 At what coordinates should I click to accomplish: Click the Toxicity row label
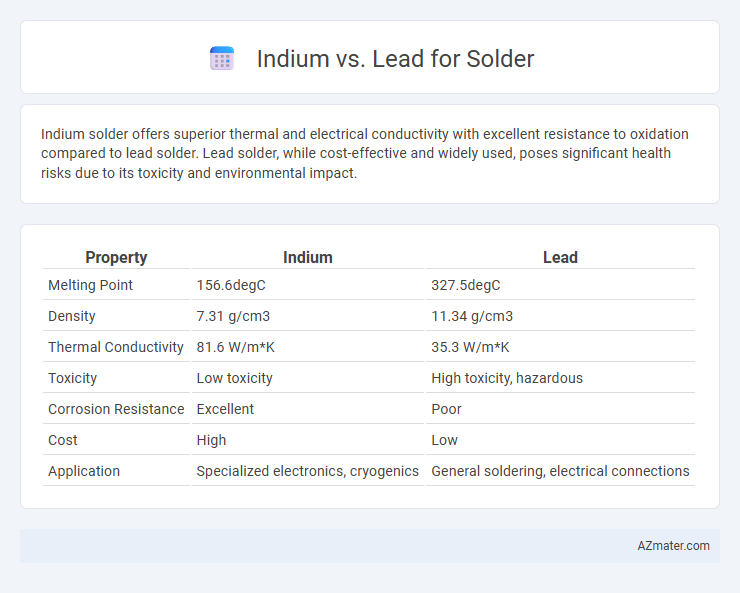[x=72, y=378]
